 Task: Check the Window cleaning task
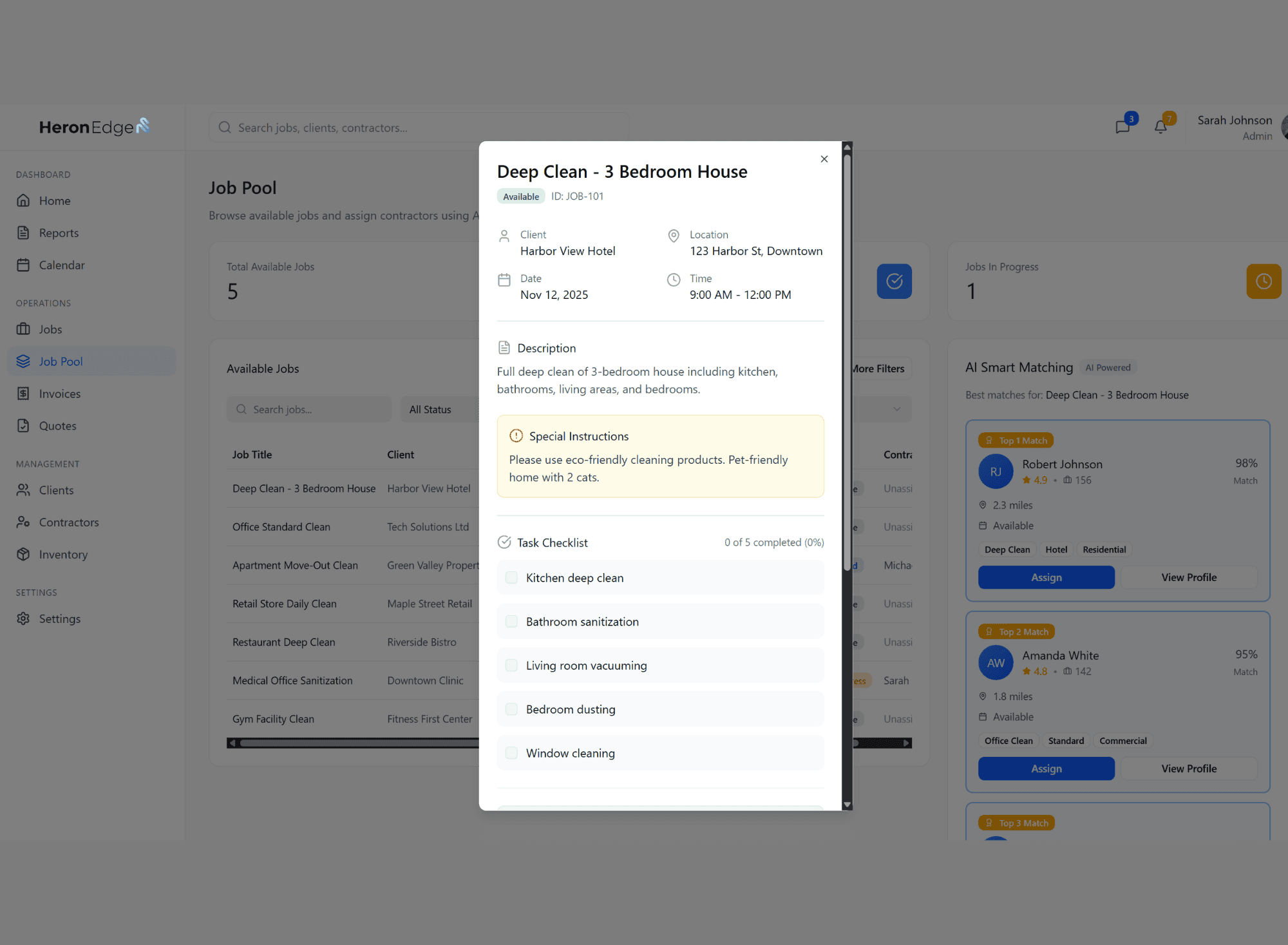(511, 753)
